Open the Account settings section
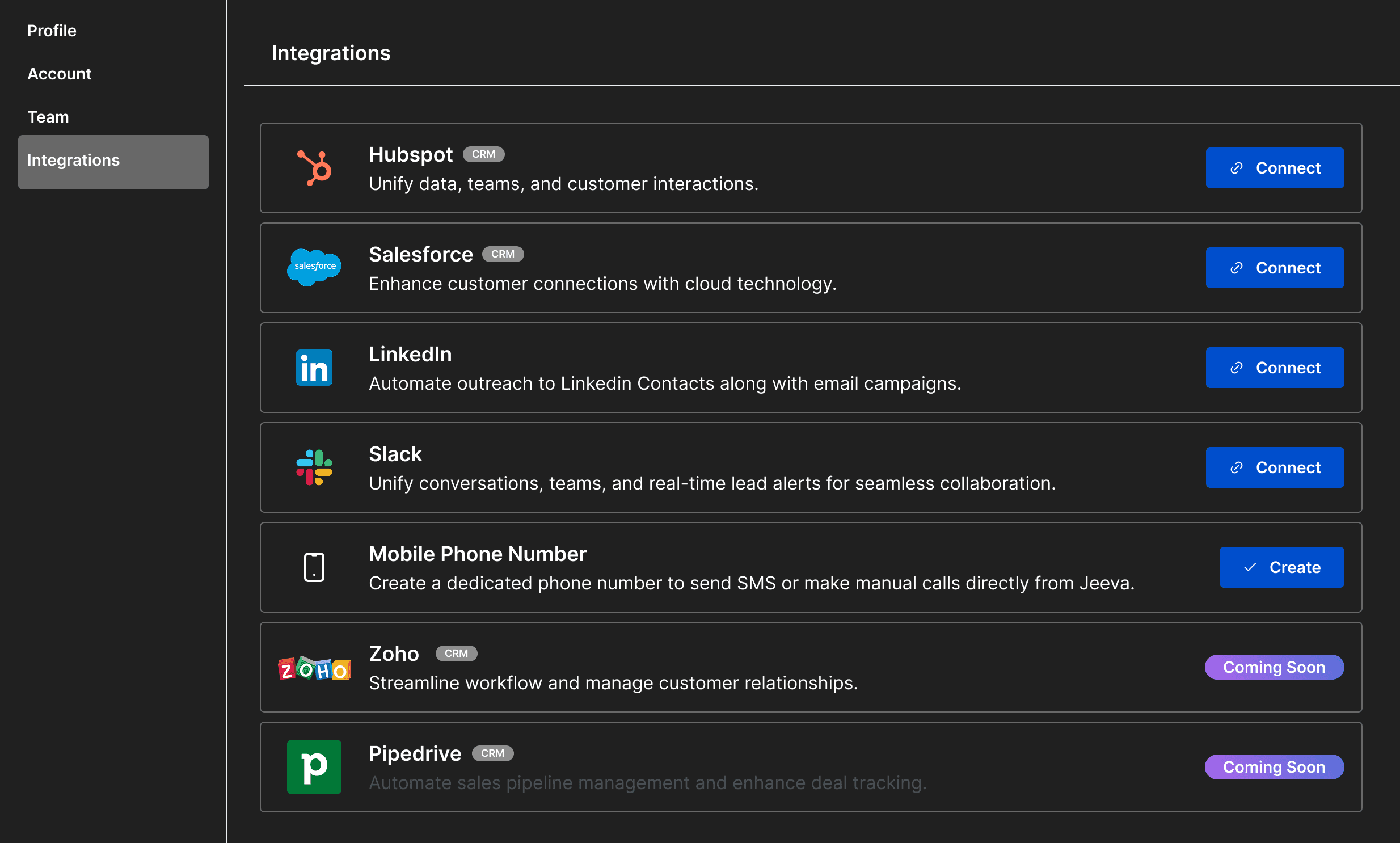Viewport: 1400px width, 843px height. point(59,74)
